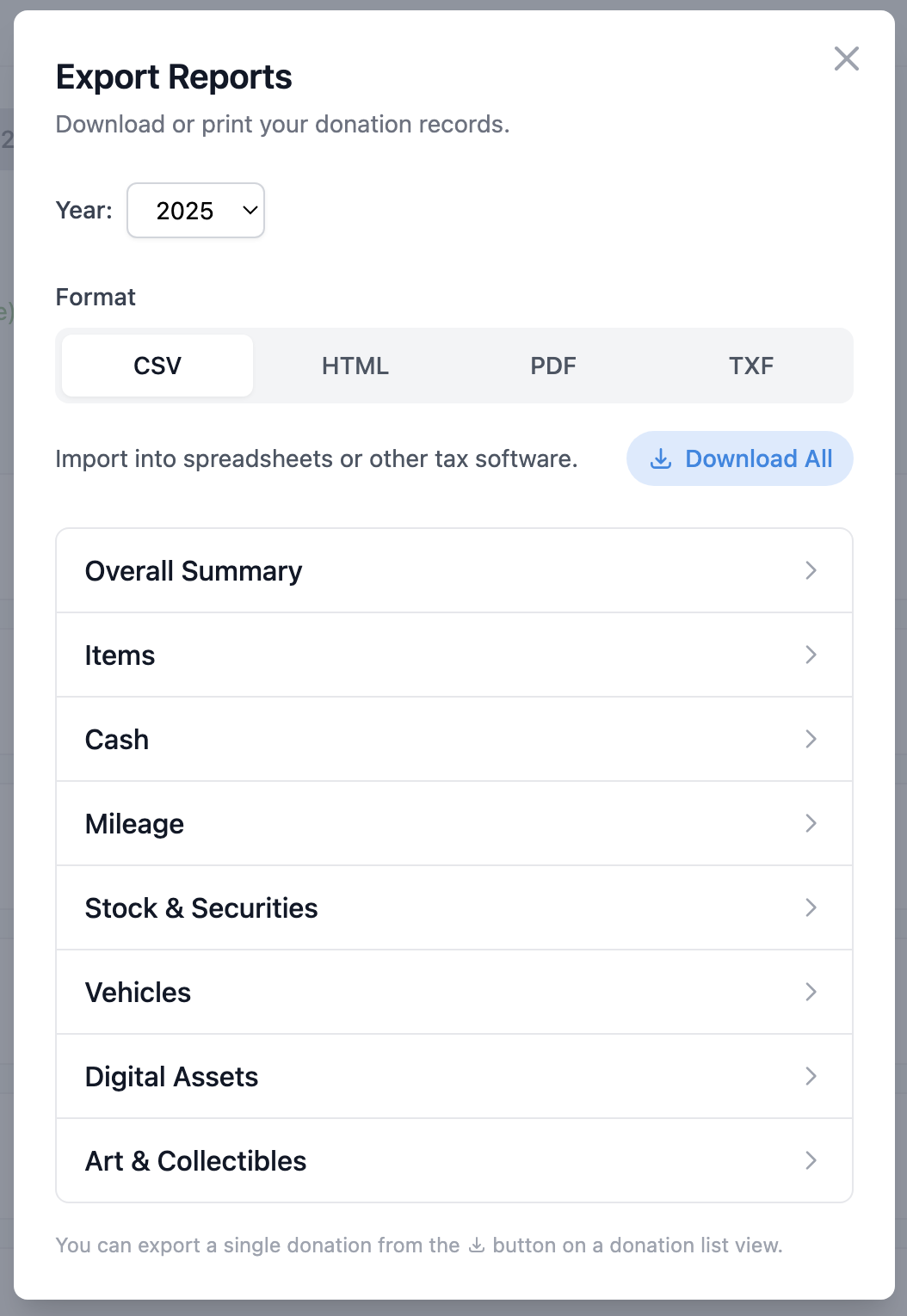Viewport: 907px width, 1316px height.
Task: Click the Format segmented control on CSV
Action: click(x=156, y=365)
